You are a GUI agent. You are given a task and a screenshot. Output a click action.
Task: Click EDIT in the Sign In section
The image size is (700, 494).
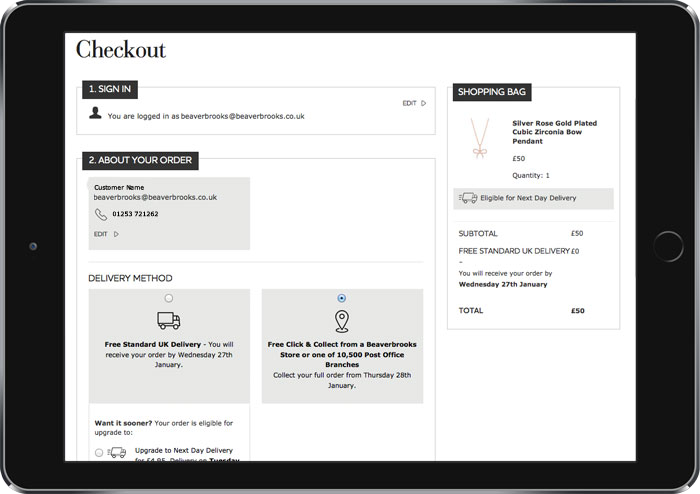[409, 103]
